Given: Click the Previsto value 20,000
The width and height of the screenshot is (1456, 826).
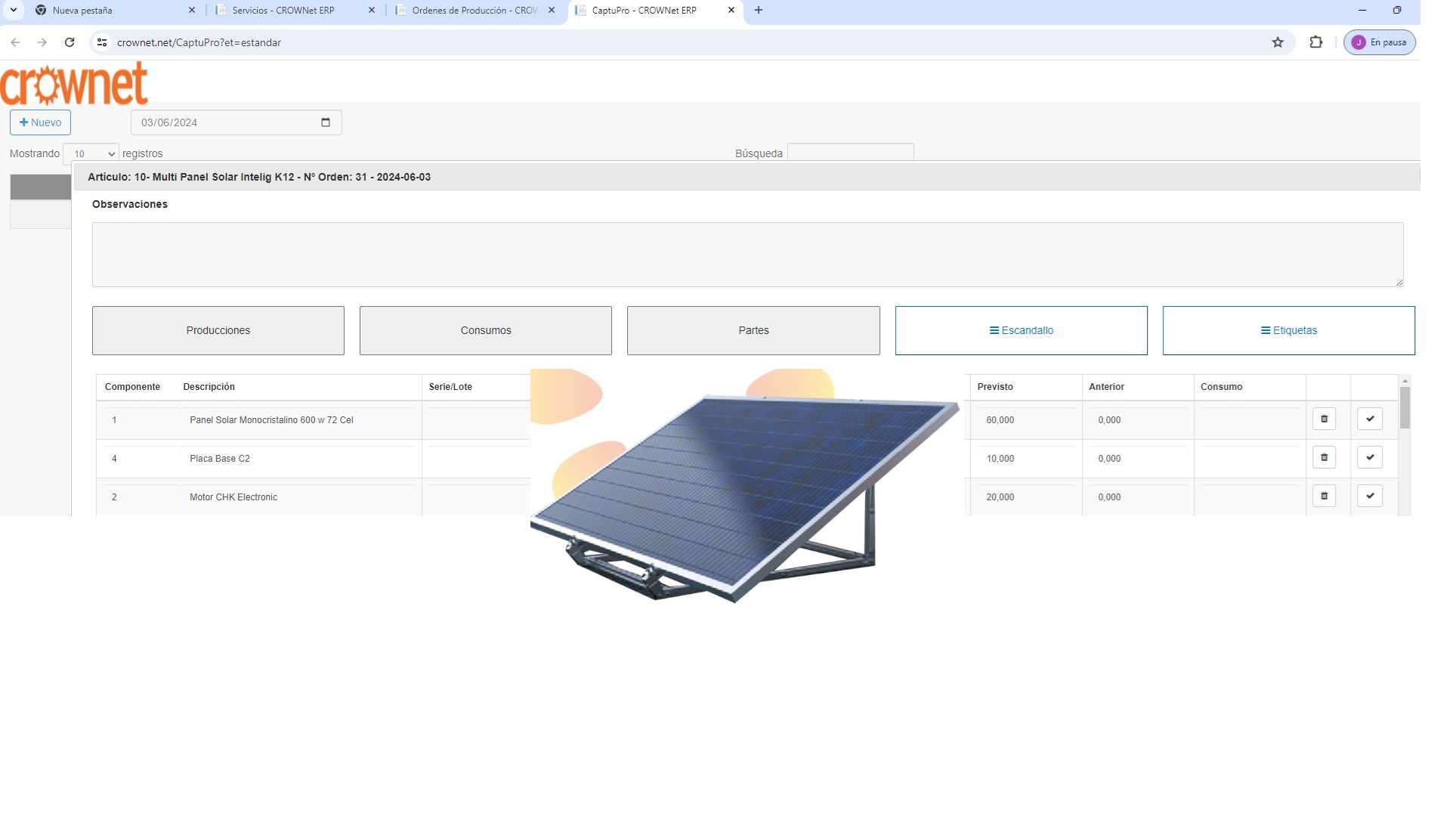Looking at the screenshot, I should (1000, 497).
